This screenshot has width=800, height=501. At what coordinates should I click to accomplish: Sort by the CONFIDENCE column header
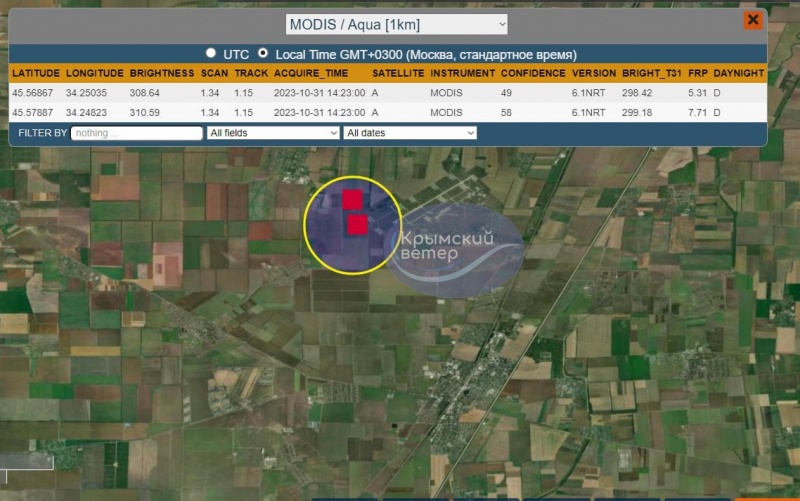[532, 73]
